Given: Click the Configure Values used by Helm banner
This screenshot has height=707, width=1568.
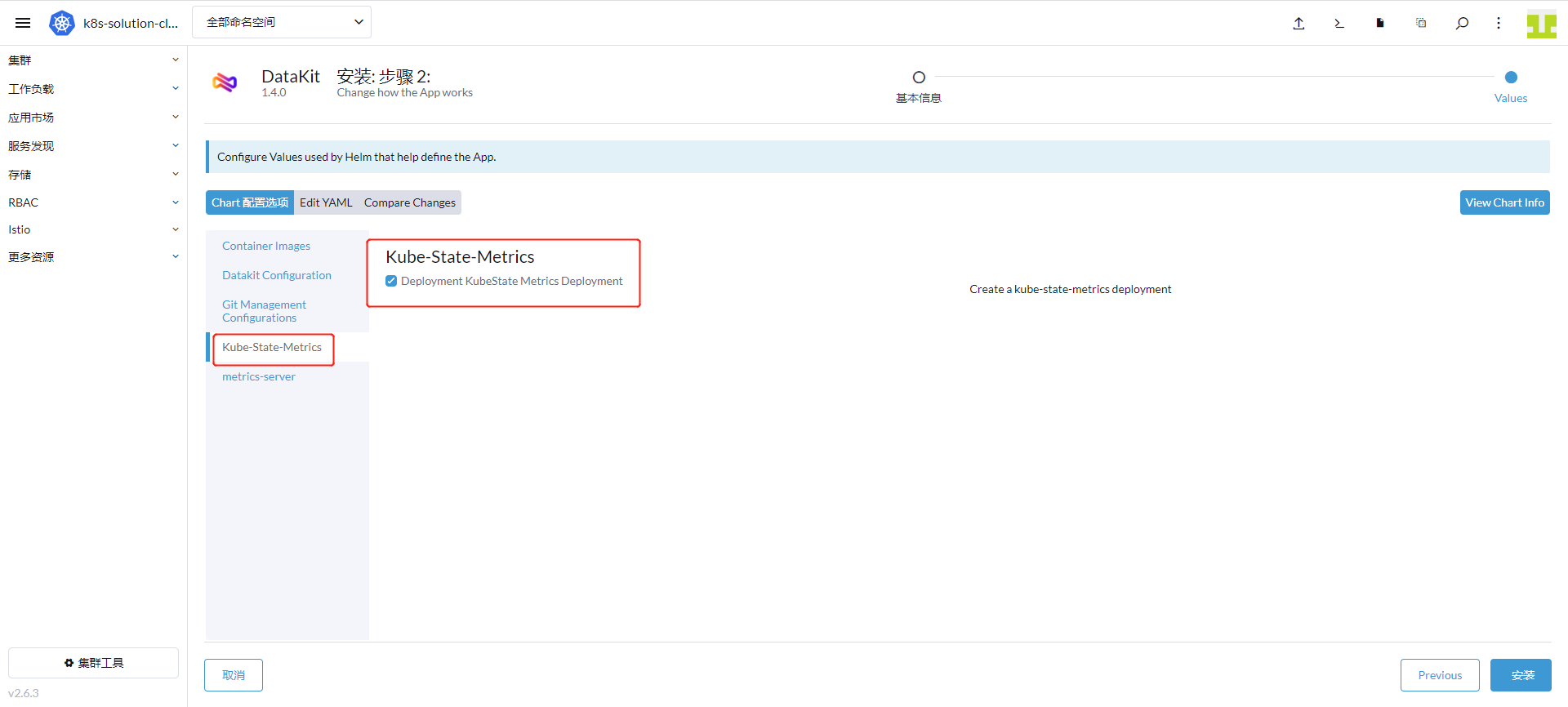Looking at the screenshot, I should [878, 157].
